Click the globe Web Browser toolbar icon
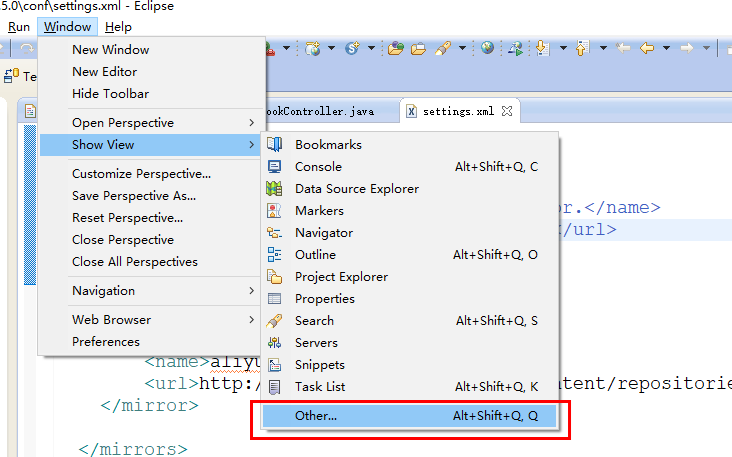The height and width of the screenshot is (457, 732). (x=487, y=48)
